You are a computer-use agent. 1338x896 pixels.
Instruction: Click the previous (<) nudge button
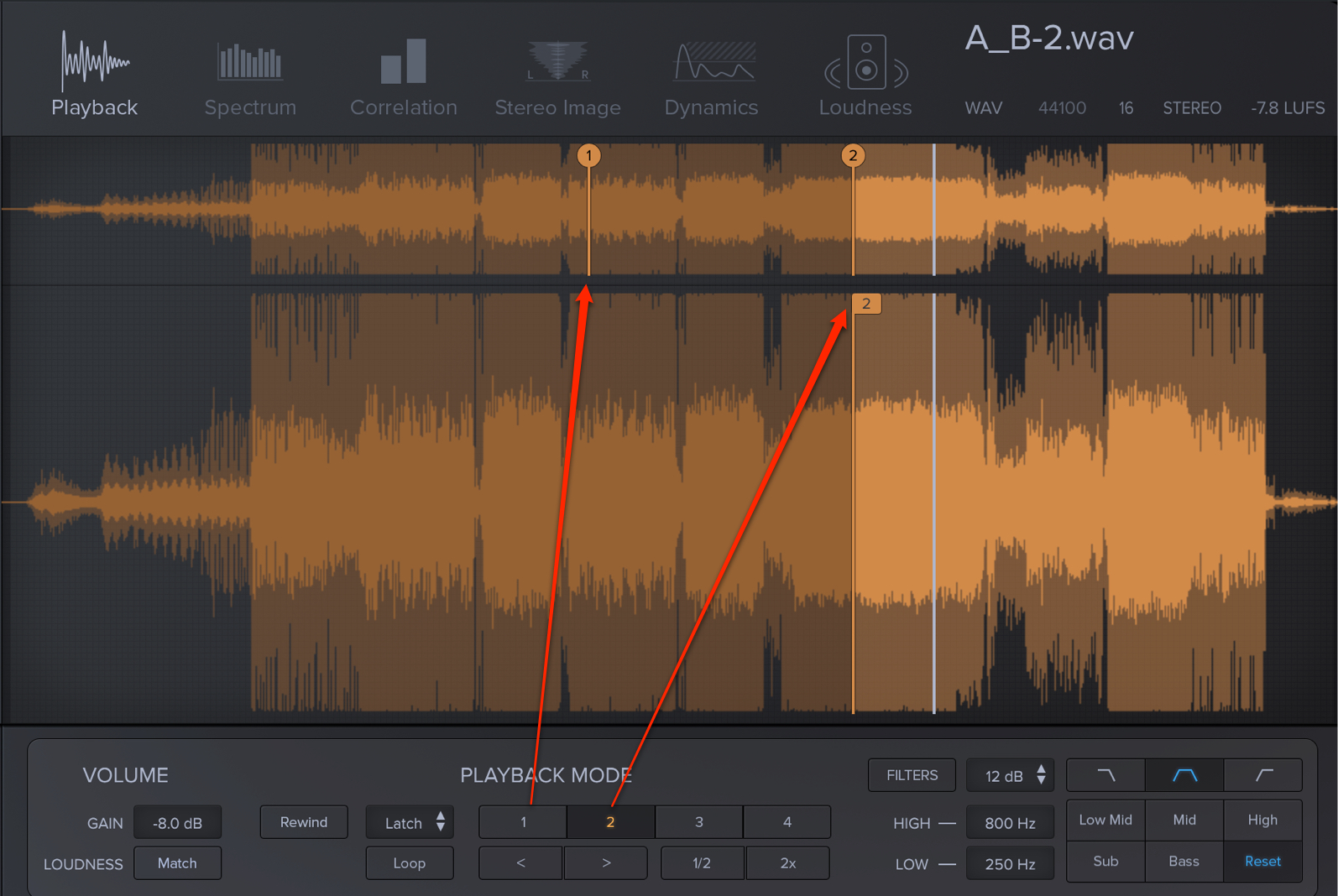pyautogui.click(x=521, y=862)
